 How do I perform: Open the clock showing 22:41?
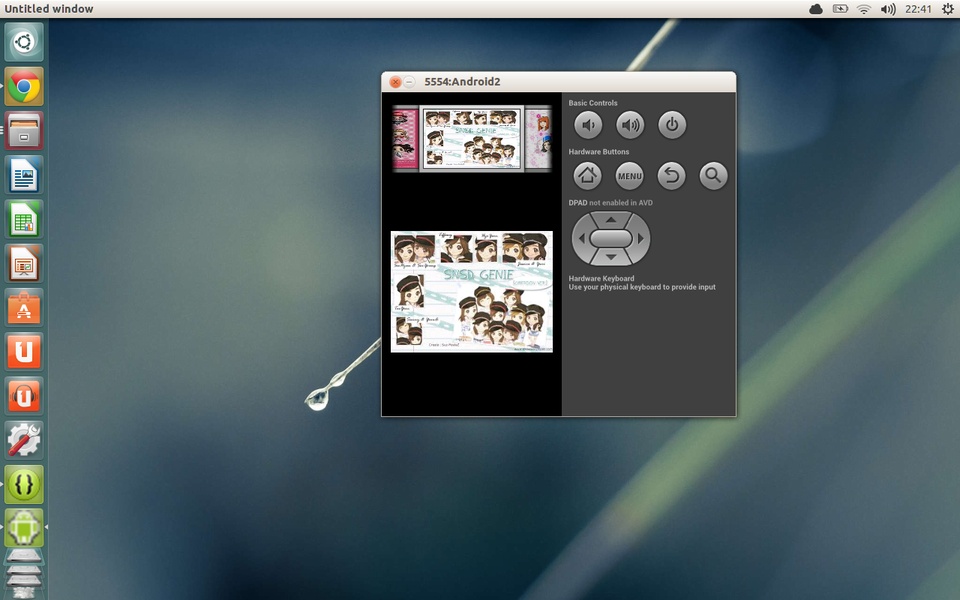pos(918,9)
